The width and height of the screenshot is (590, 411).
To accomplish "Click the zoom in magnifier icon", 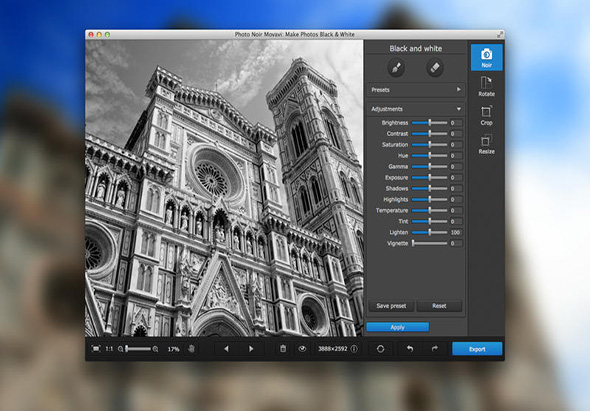I will point(155,349).
